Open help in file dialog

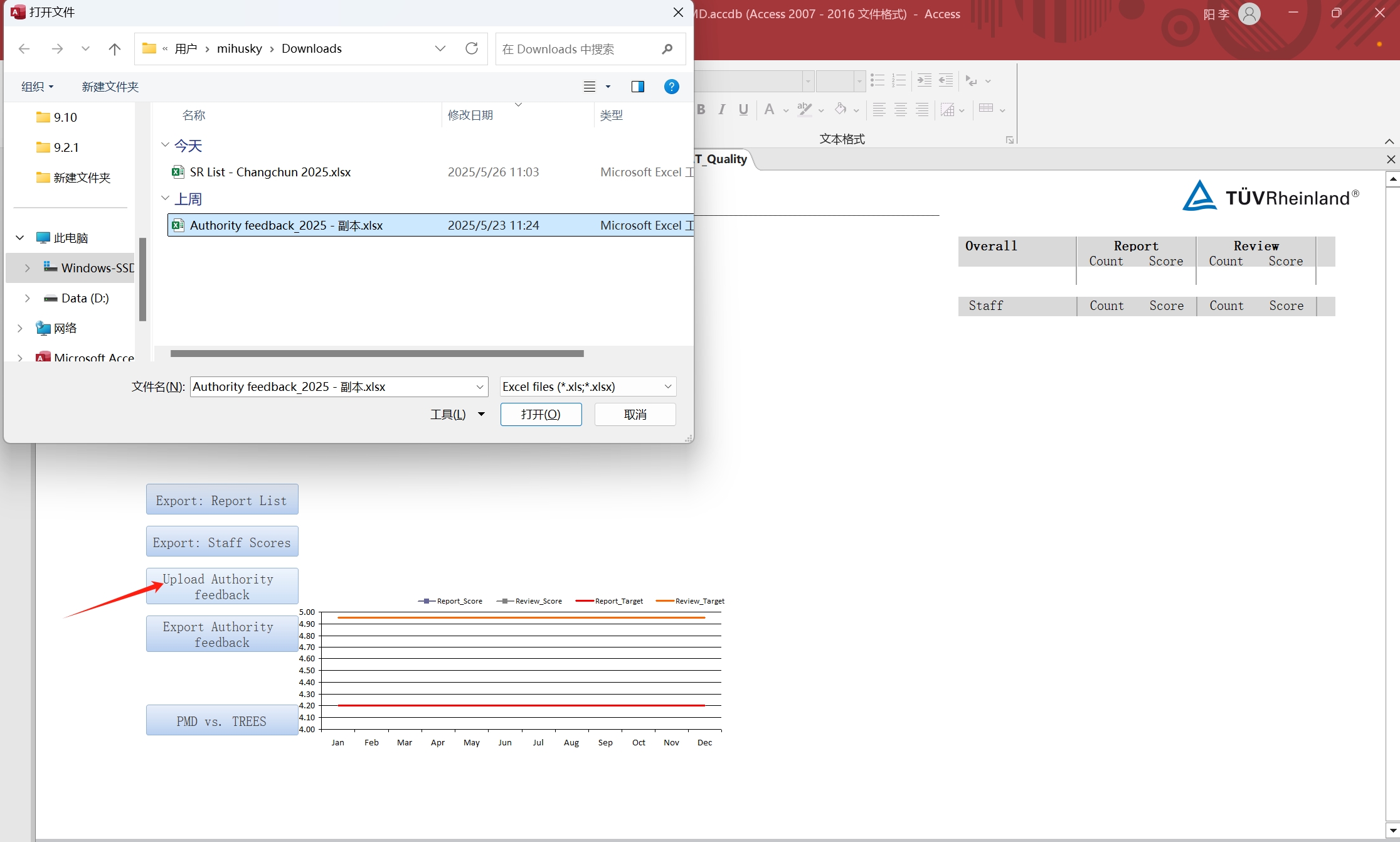tap(671, 87)
